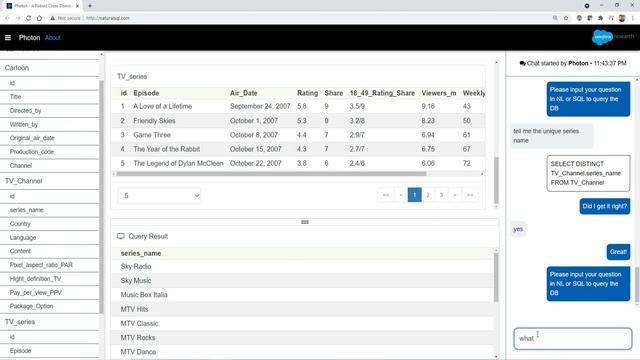Open browser extensions puzzle icon
The height and width of the screenshot is (360, 640).
[x=600, y=18]
